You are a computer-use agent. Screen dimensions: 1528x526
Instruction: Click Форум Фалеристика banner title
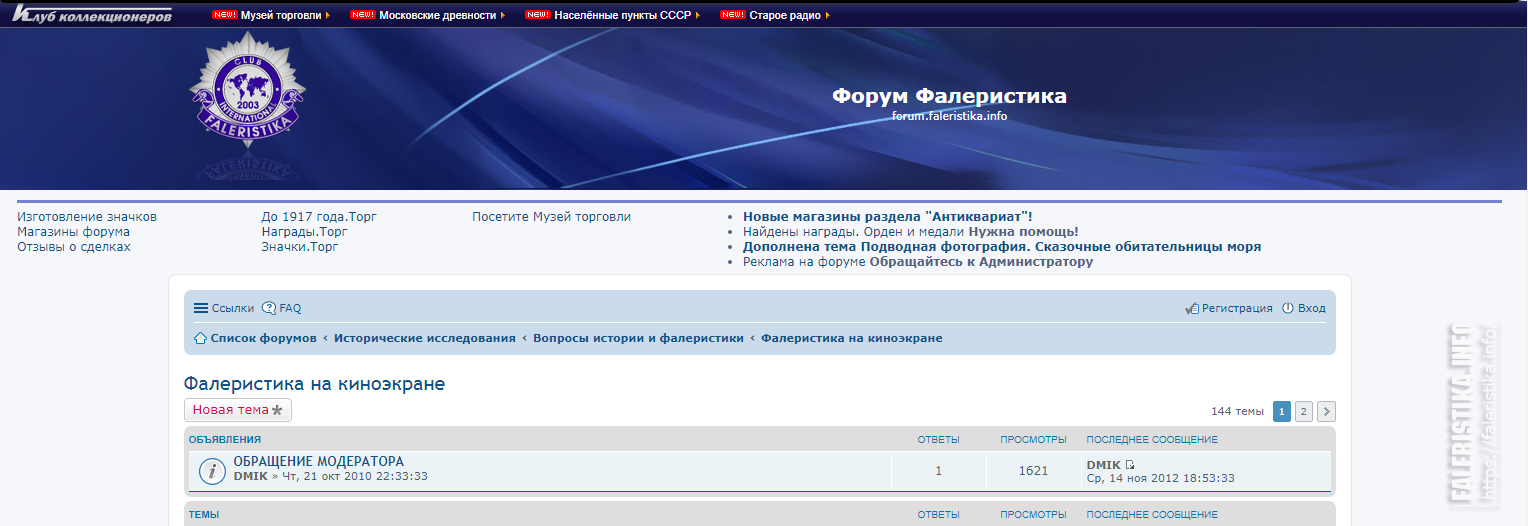[x=949, y=96]
